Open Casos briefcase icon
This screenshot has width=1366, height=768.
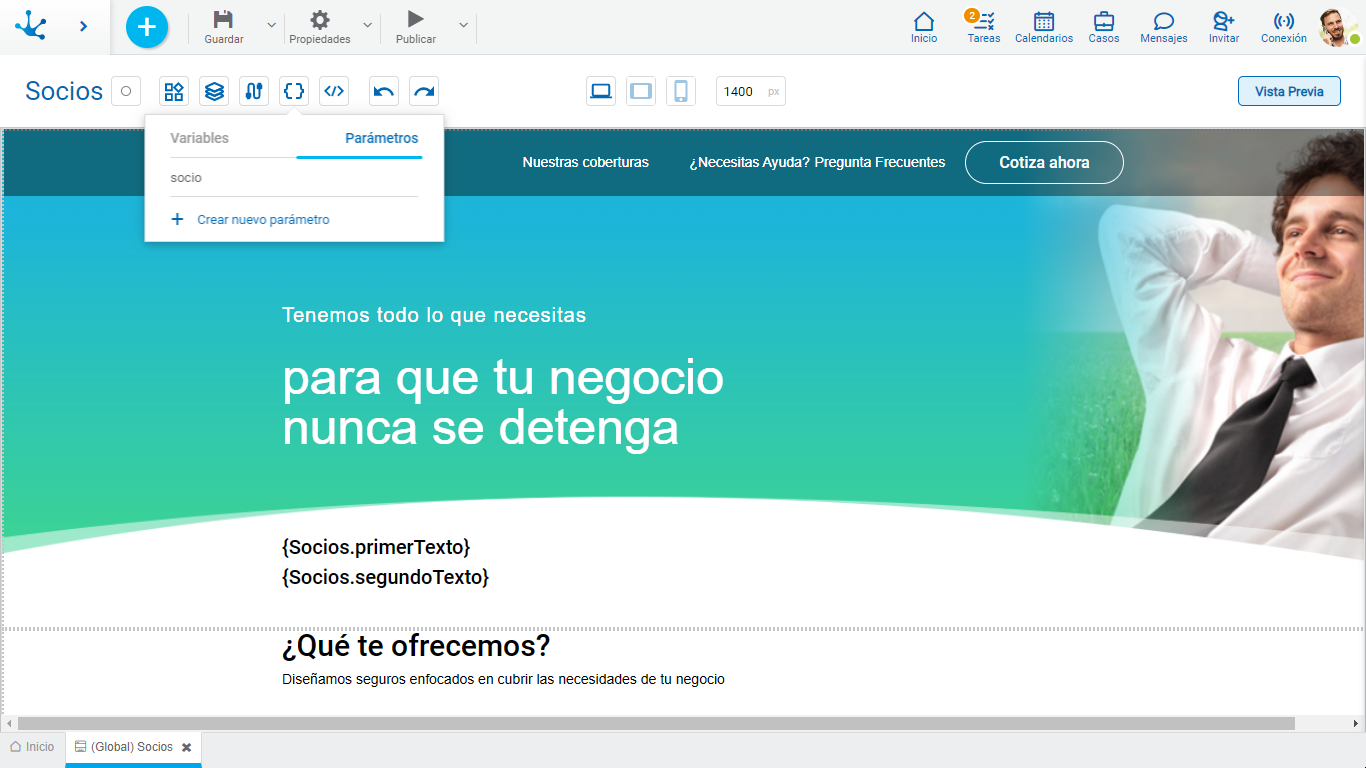tap(1104, 21)
